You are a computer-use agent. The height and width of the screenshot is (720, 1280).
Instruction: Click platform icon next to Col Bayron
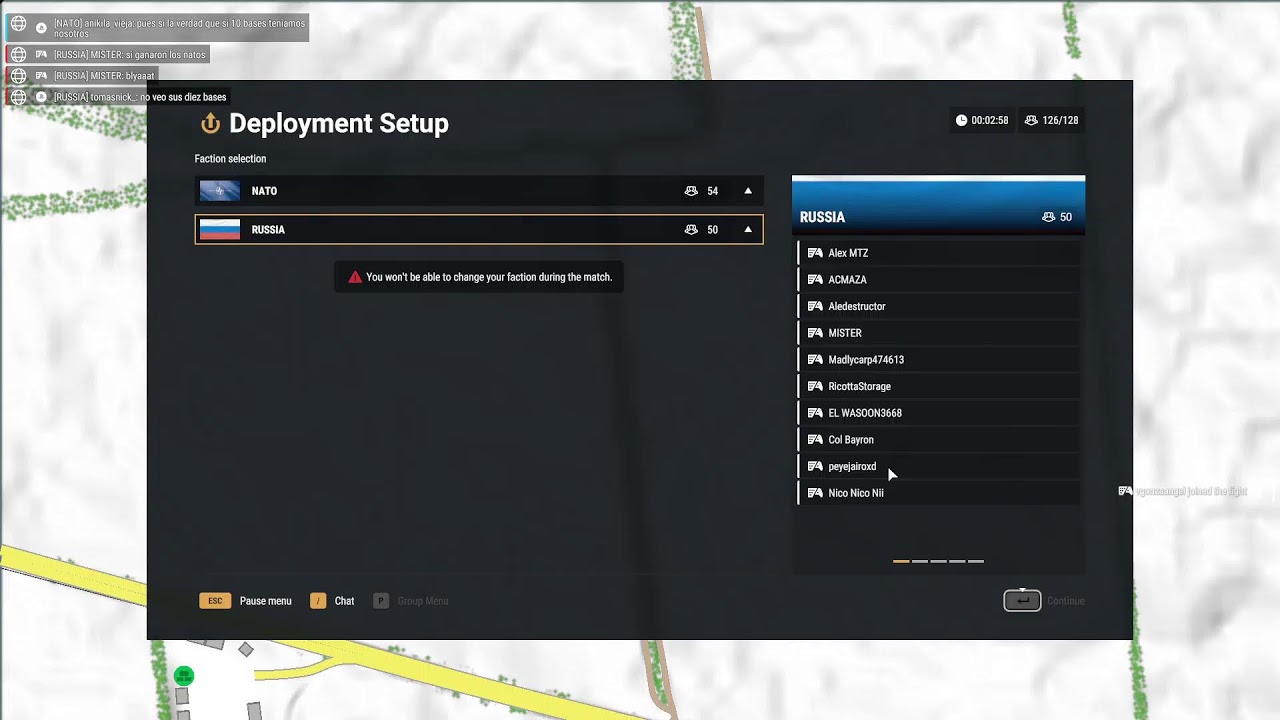click(x=815, y=440)
